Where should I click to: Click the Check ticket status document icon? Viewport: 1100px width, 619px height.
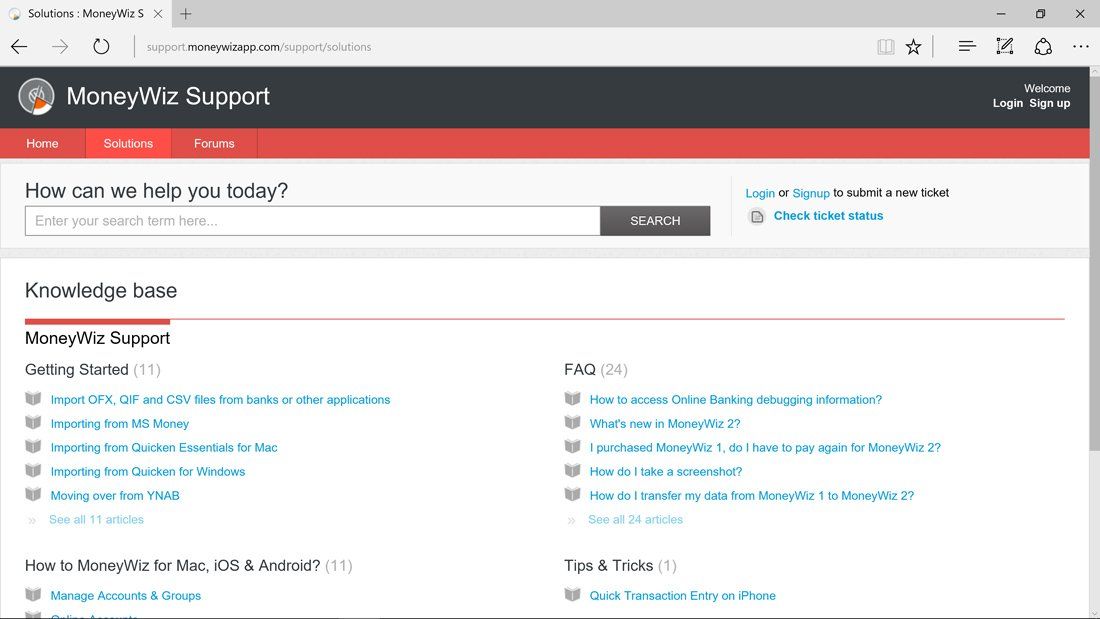pos(757,216)
